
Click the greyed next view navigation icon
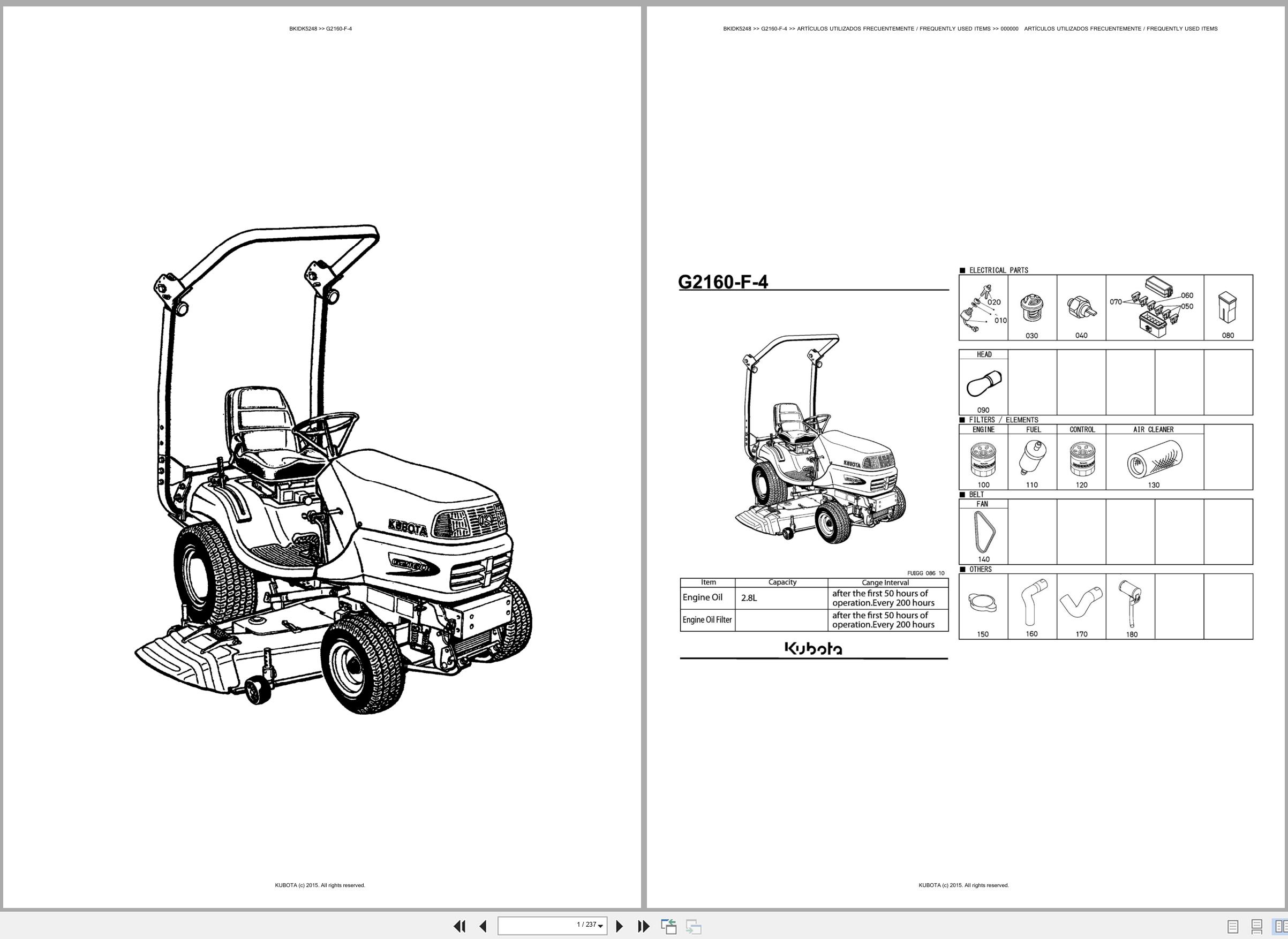693,926
